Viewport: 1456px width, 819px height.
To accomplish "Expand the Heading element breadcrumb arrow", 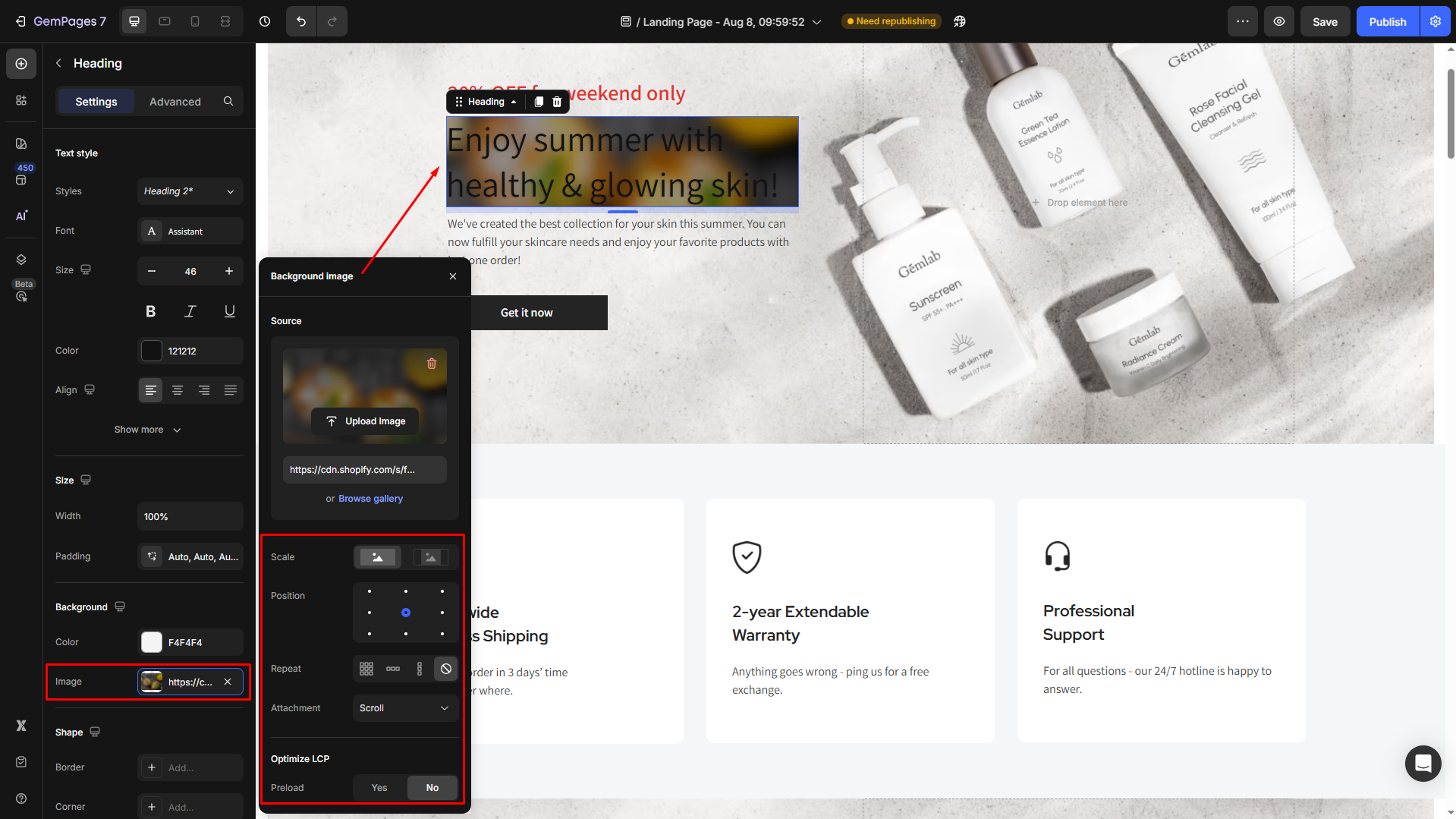I will [514, 102].
